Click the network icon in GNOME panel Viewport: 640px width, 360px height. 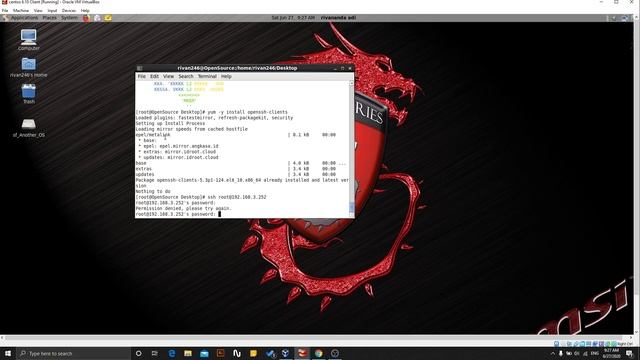[x=624, y=18]
